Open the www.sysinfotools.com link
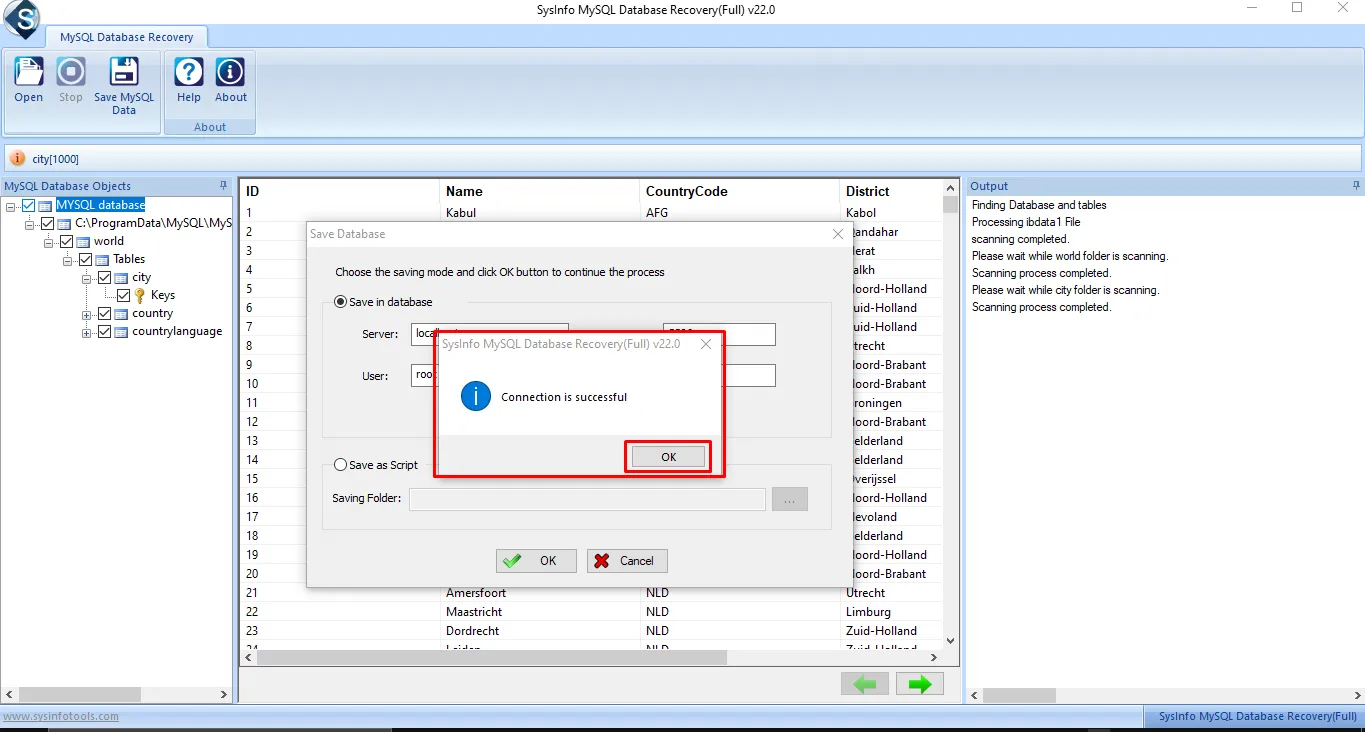1365x732 pixels. point(61,716)
